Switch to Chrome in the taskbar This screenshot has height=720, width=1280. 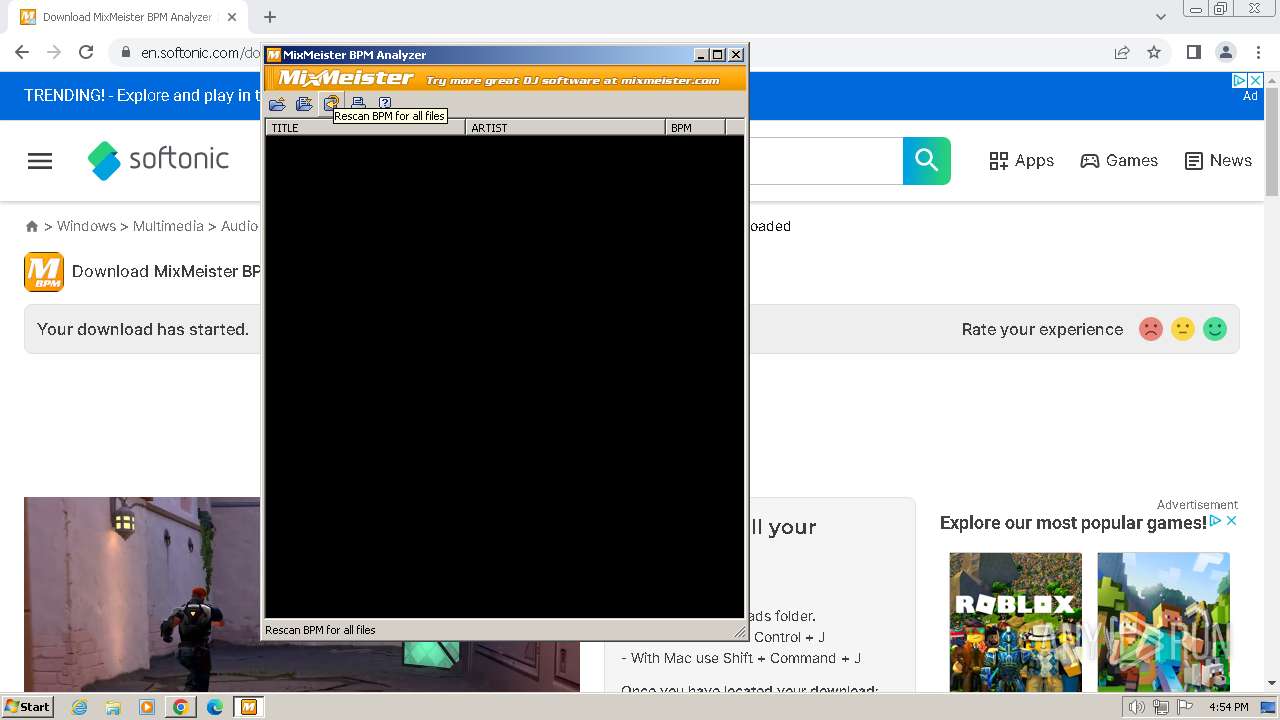(181, 707)
